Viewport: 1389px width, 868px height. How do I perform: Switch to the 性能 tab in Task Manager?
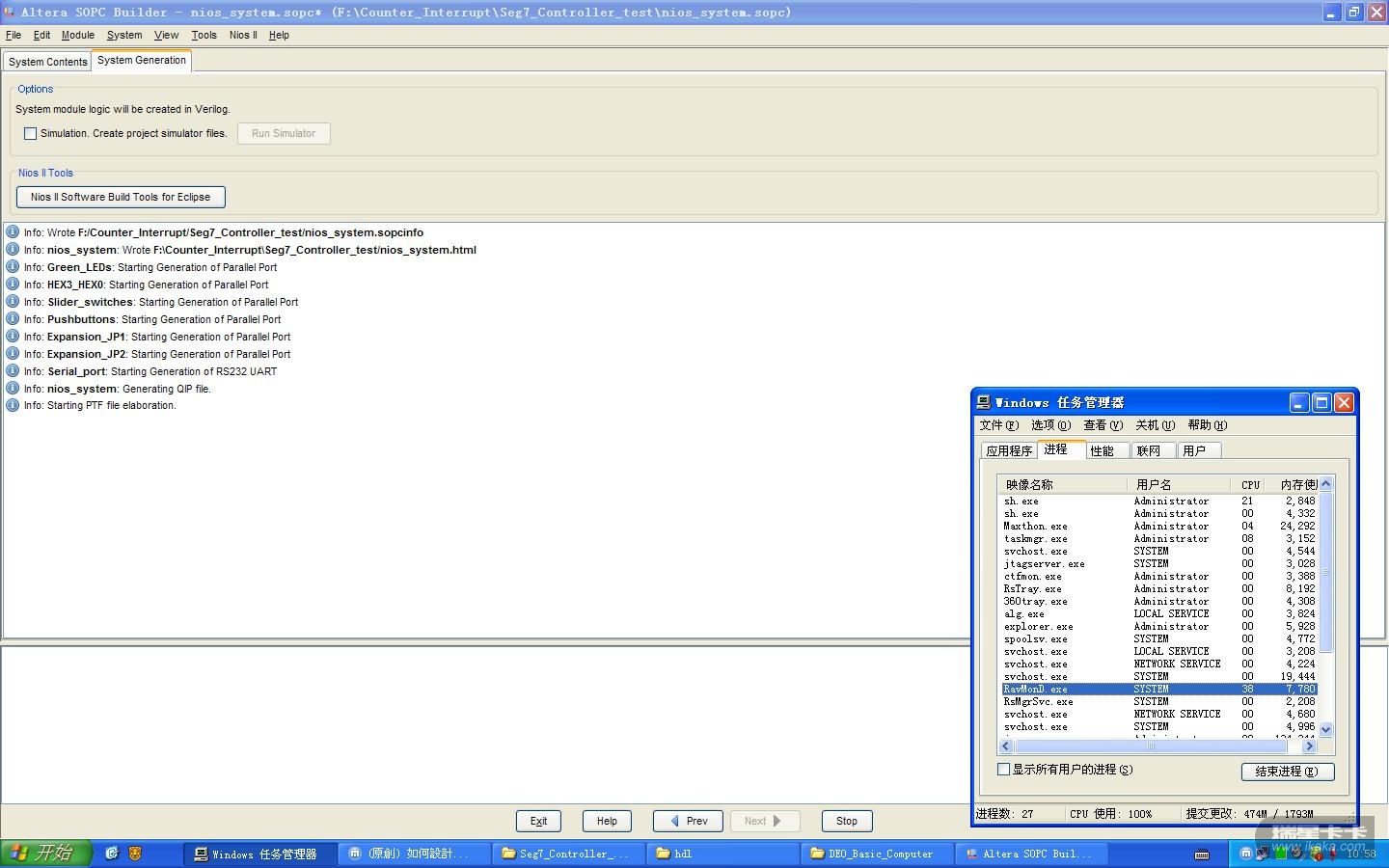(x=1102, y=450)
